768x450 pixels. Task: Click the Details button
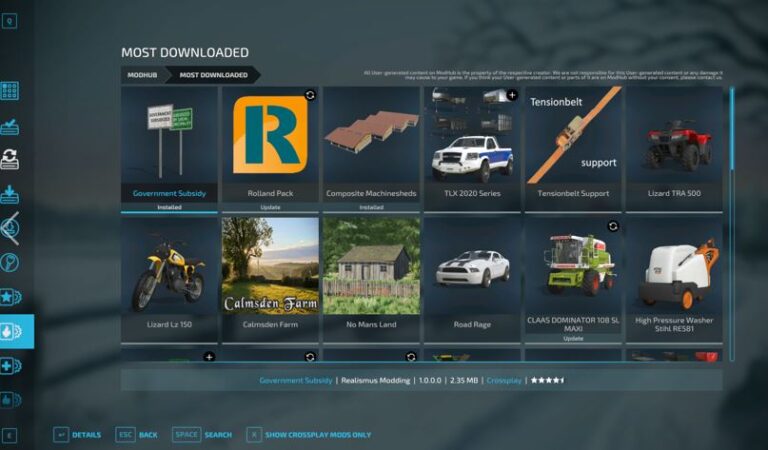point(77,435)
